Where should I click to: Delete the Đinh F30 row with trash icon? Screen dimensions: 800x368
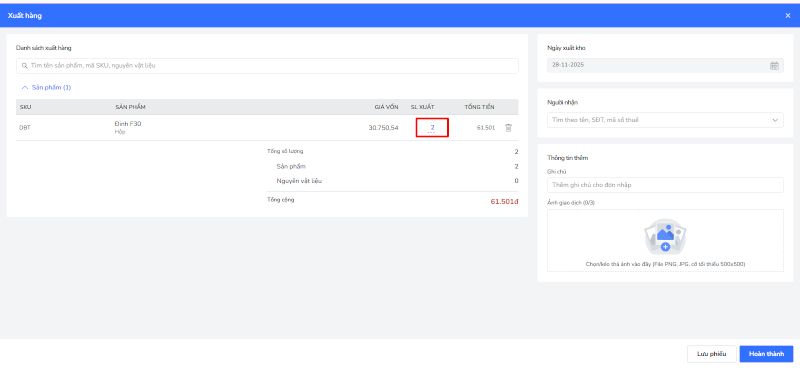click(508, 128)
